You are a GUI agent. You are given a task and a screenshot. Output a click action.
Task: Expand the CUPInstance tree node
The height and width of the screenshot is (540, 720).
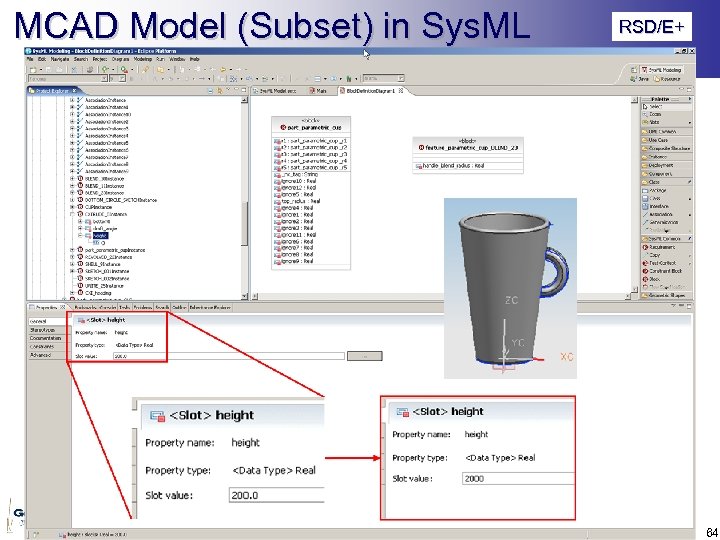click(x=72, y=207)
